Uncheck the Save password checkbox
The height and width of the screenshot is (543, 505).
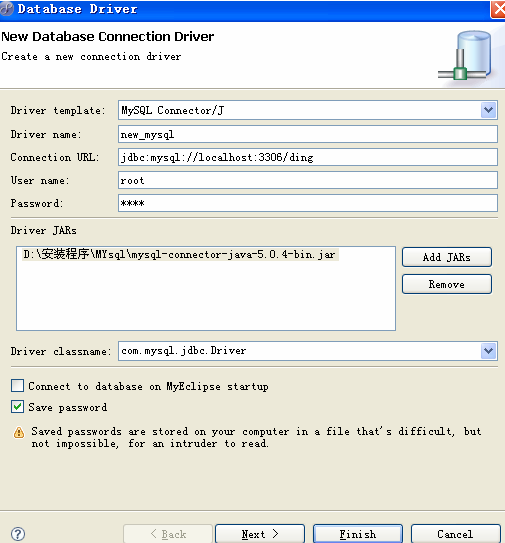[17, 407]
